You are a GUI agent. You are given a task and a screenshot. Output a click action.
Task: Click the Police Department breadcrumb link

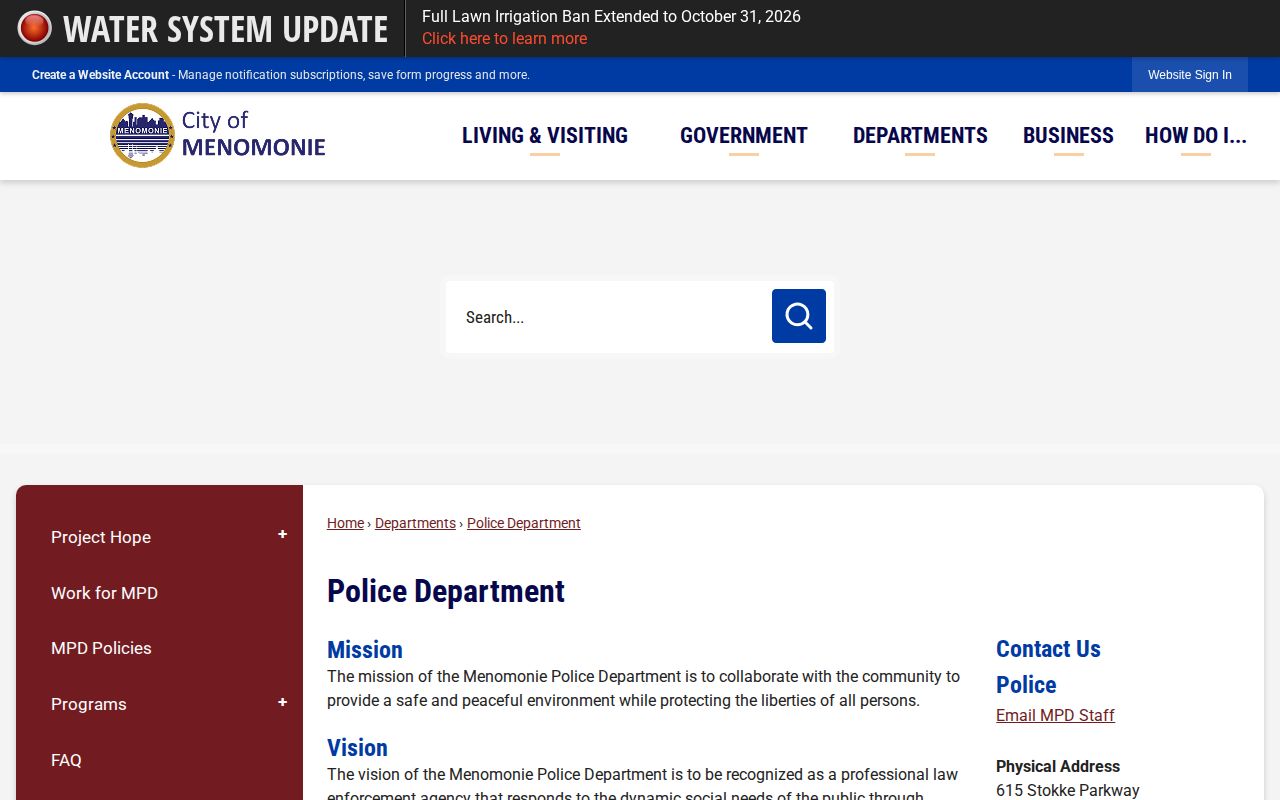(x=524, y=523)
